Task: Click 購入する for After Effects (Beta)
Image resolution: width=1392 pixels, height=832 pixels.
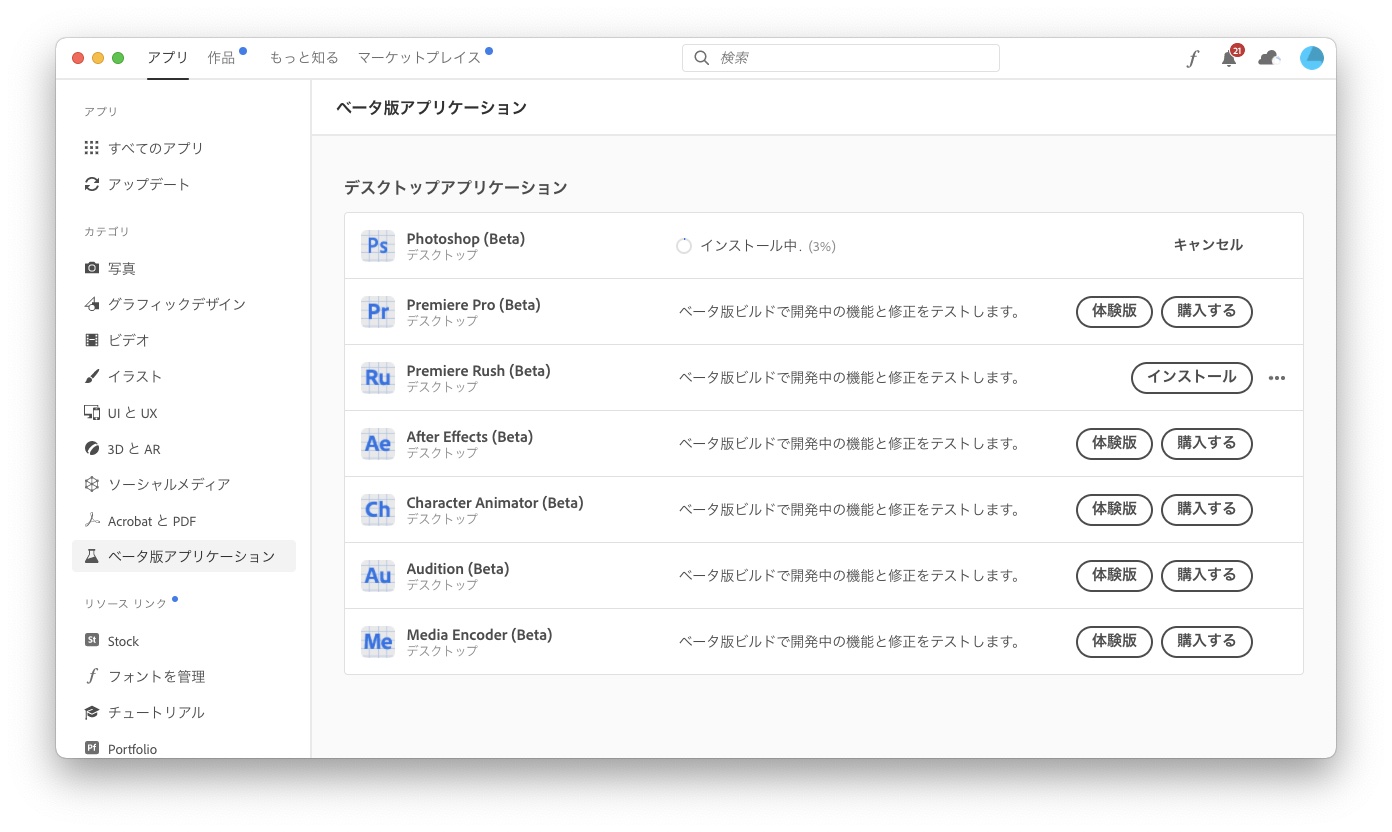Action: [1207, 443]
